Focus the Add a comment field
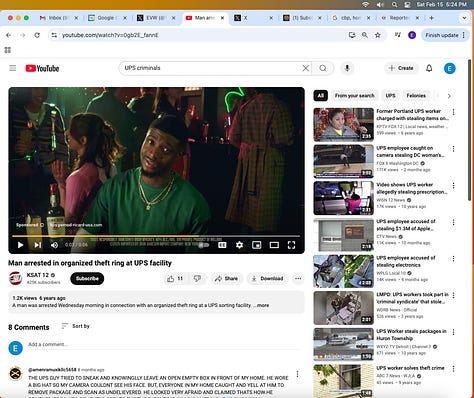This screenshot has width=474, height=398. [163, 344]
